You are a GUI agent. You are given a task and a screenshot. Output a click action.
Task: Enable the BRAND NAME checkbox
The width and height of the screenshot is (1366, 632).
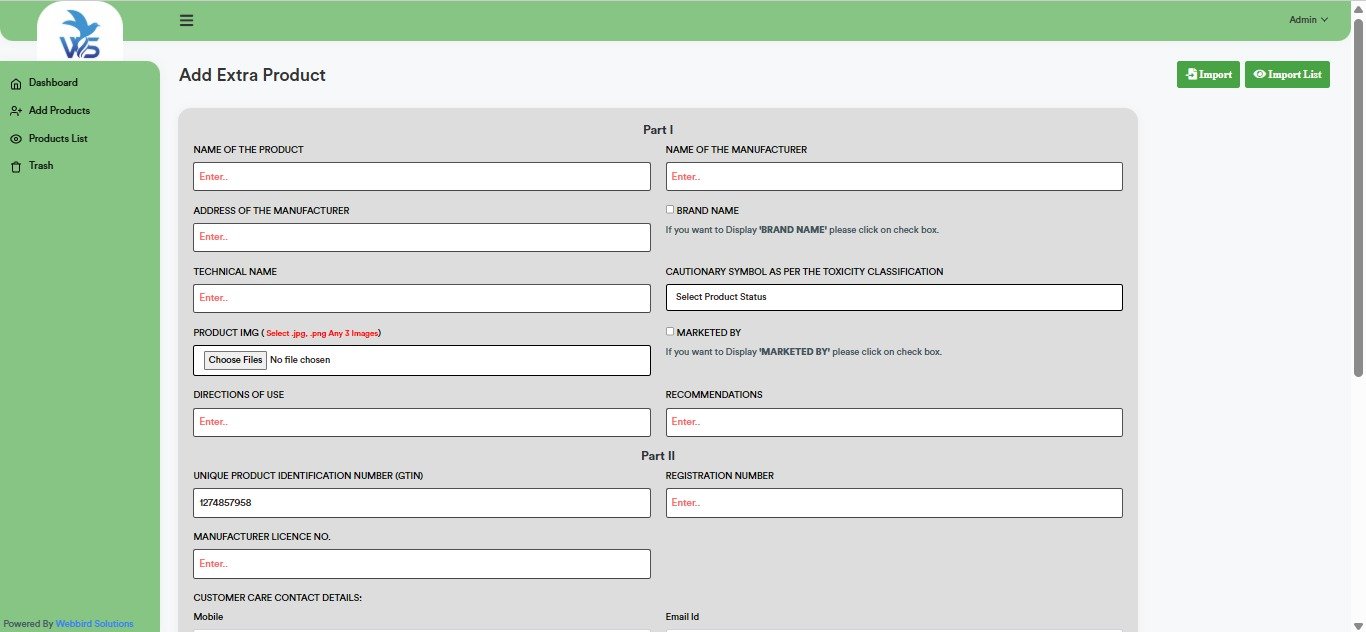click(x=670, y=210)
